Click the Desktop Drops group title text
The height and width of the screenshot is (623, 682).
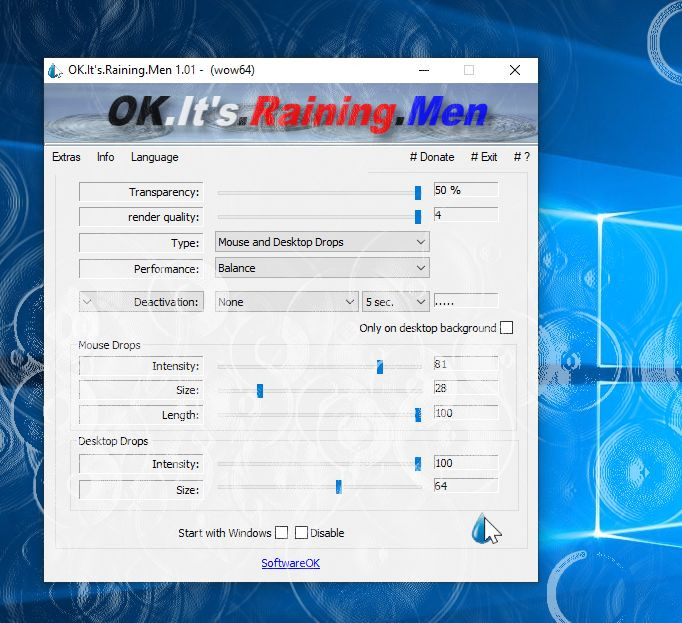[x=113, y=441]
